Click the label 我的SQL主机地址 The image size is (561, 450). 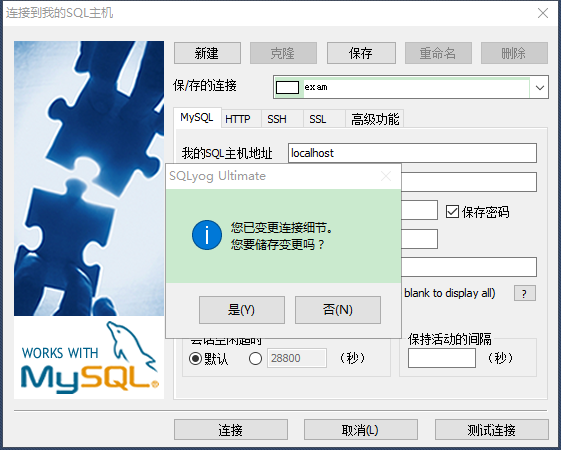point(227,153)
